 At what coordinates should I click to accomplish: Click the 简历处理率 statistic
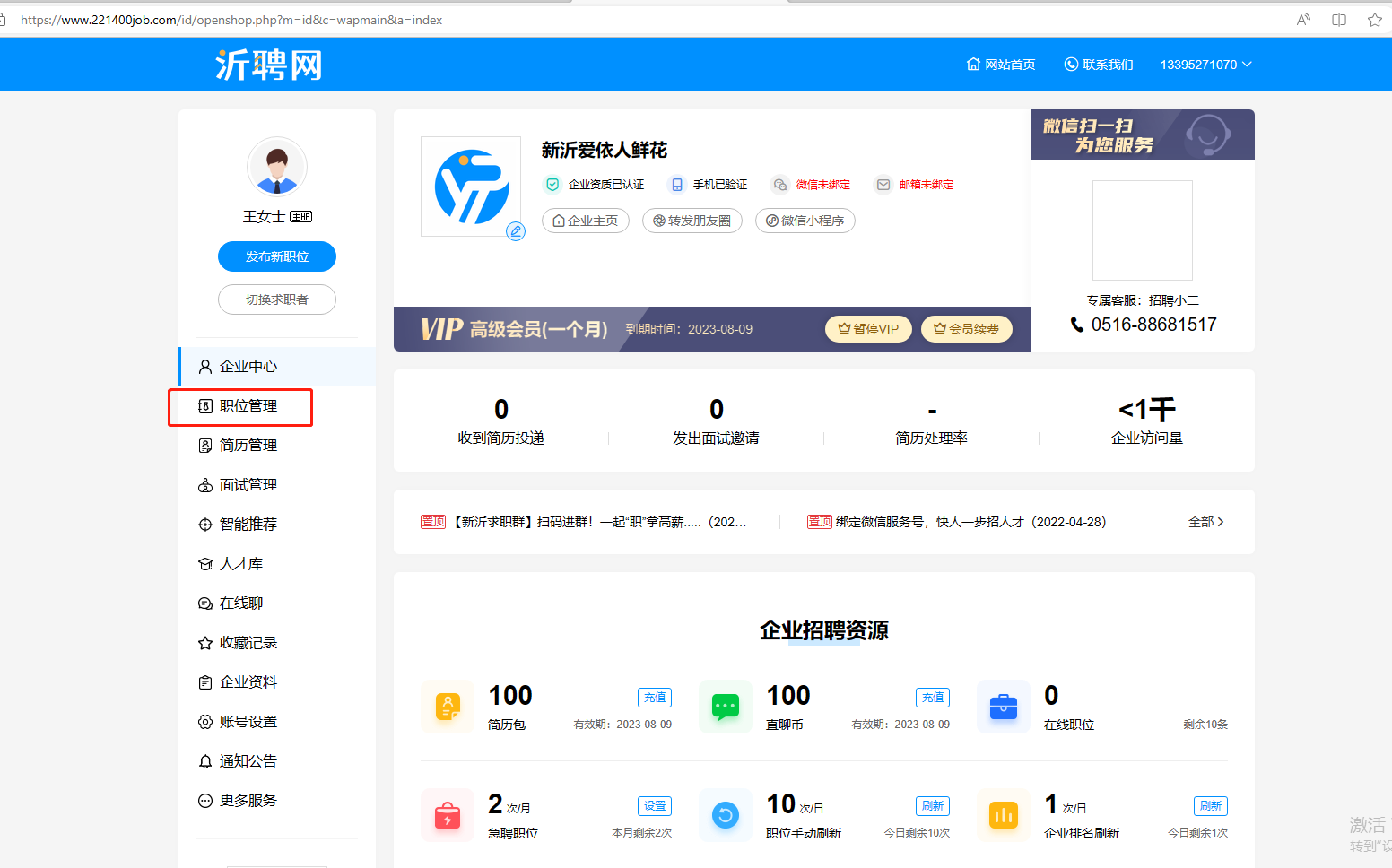(x=932, y=421)
